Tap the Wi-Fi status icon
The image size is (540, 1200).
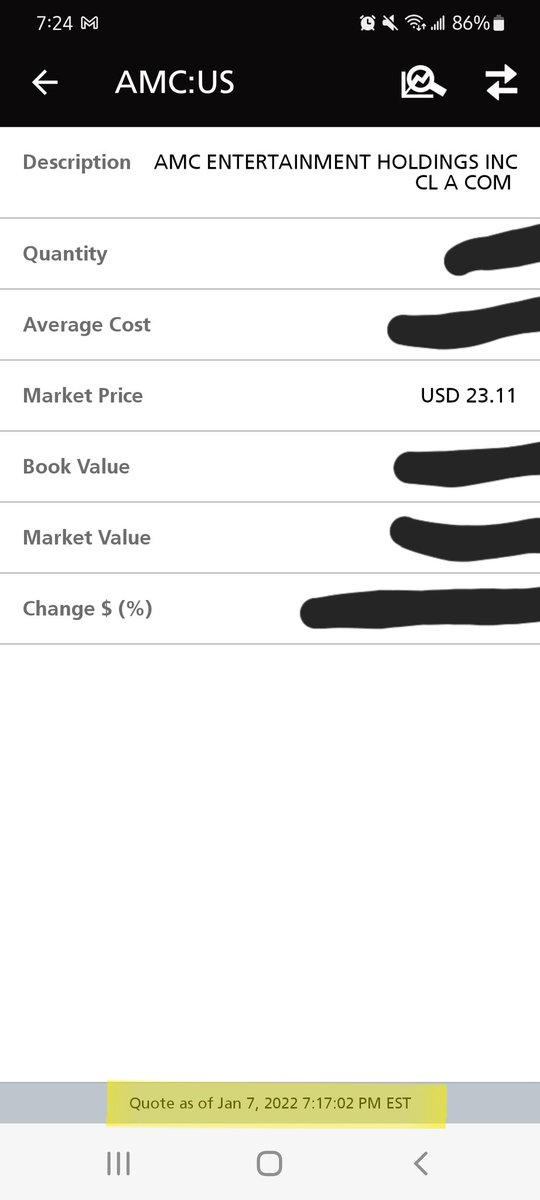click(414, 22)
